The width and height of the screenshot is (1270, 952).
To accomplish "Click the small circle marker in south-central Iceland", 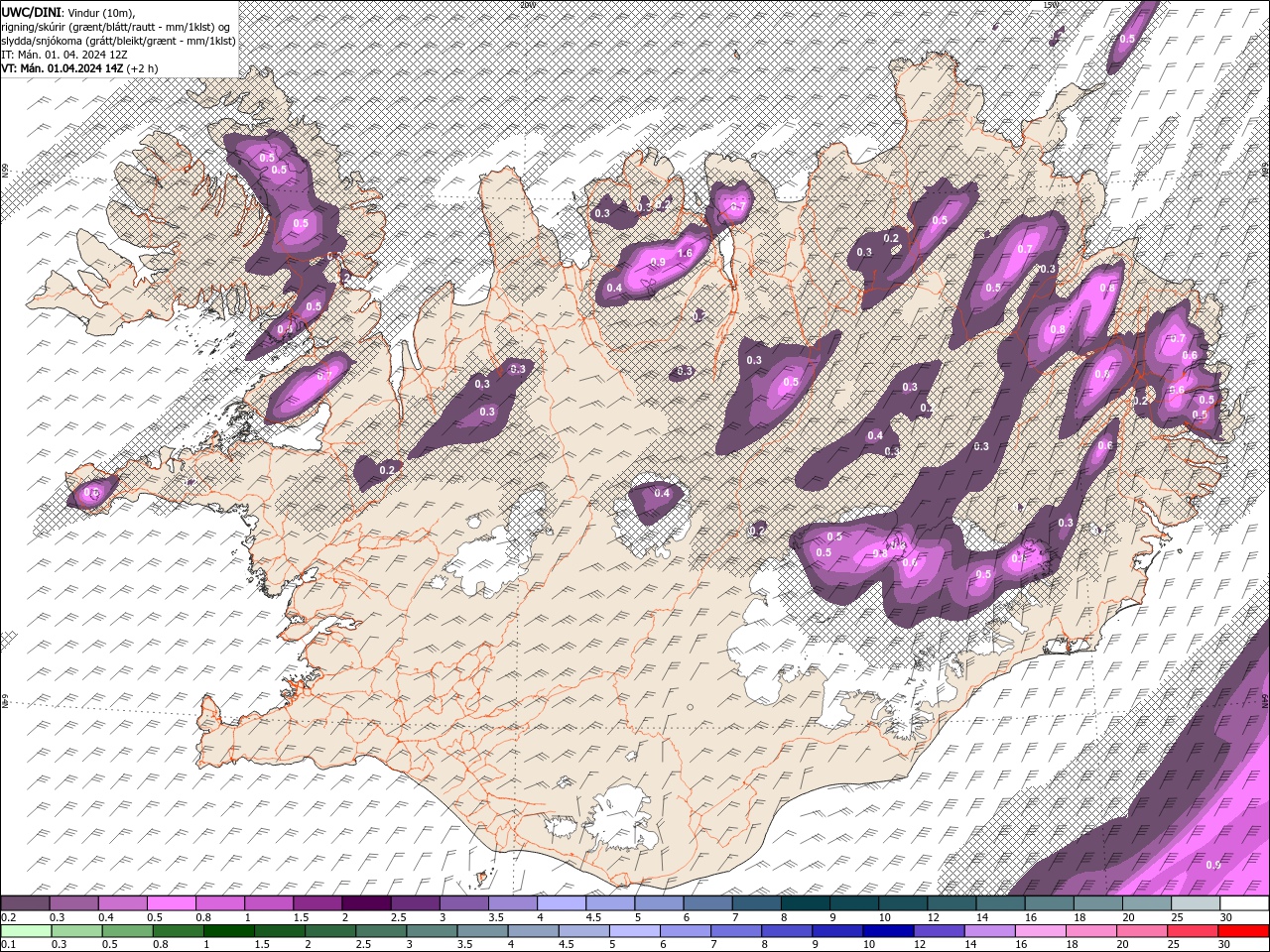I will [x=690, y=707].
